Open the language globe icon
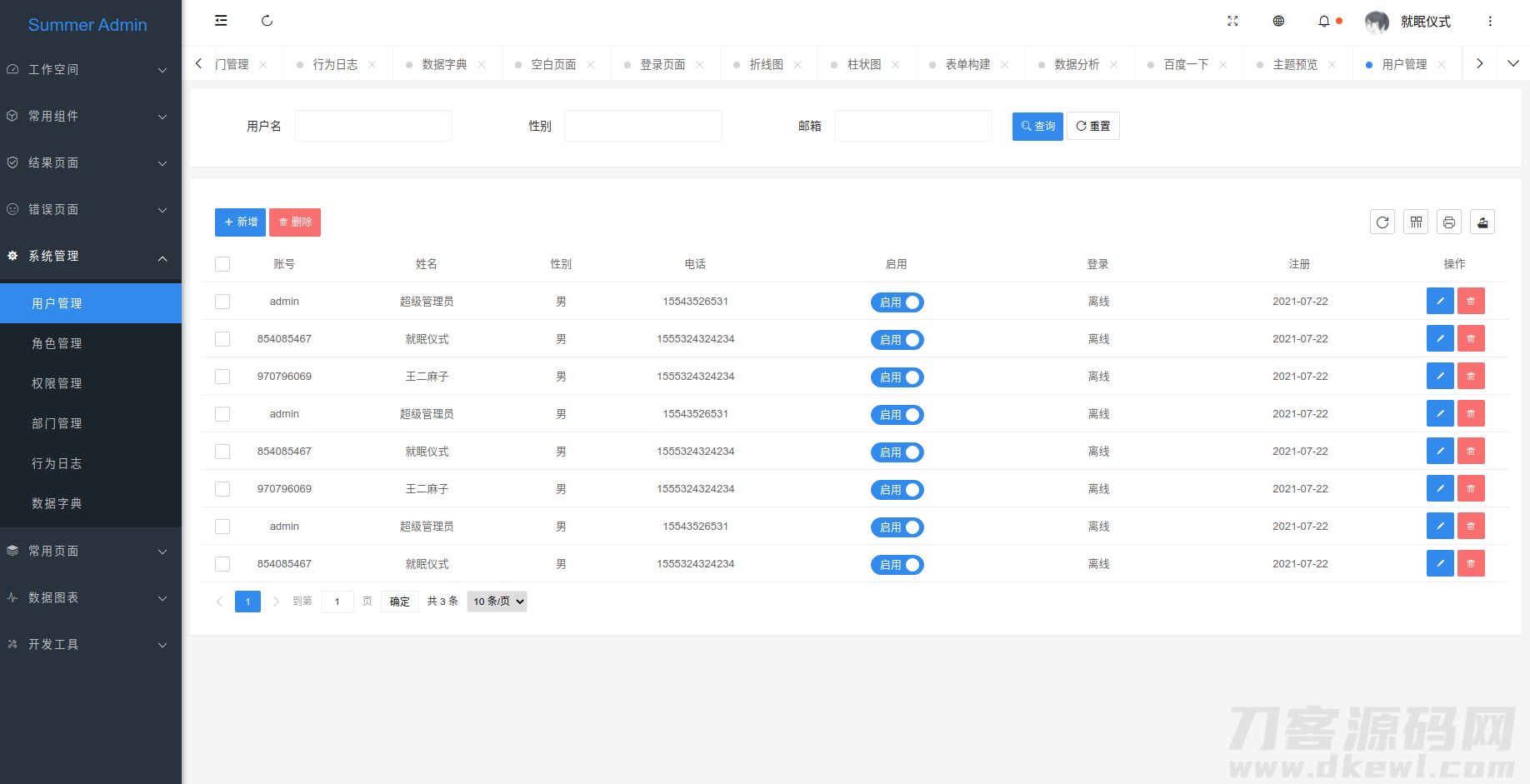 coord(1278,21)
